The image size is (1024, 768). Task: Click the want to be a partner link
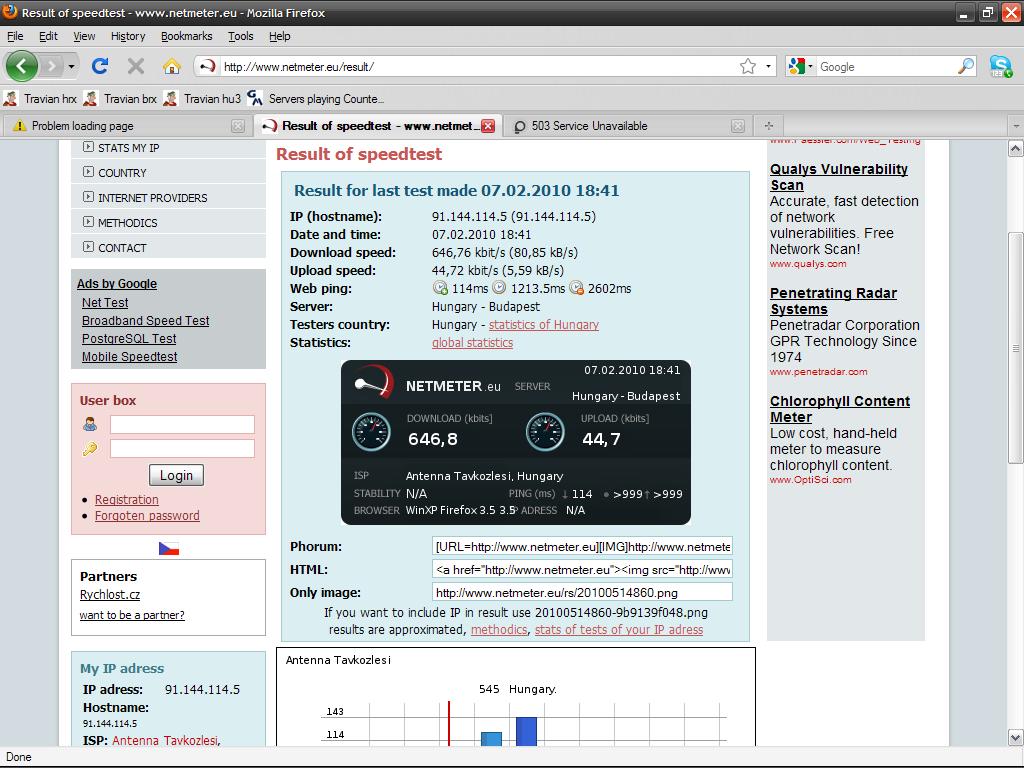tap(132, 615)
